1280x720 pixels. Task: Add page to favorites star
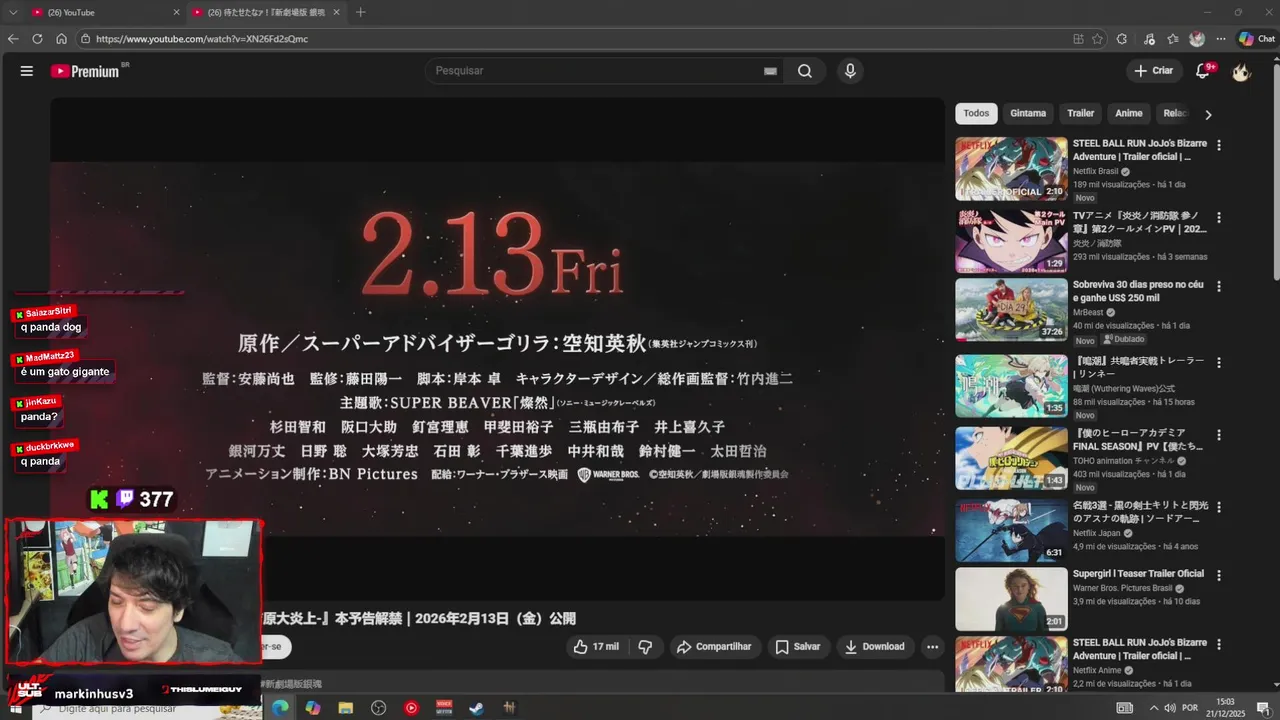click(1097, 39)
